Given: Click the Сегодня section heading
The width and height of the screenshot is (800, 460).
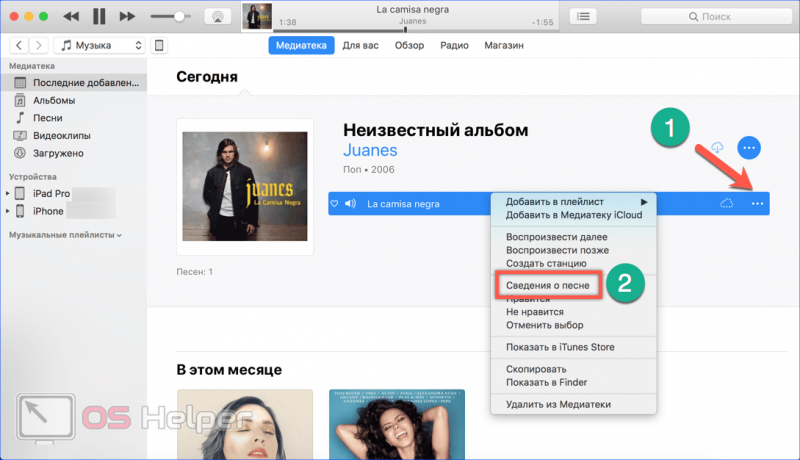Looking at the screenshot, I should [207, 77].
